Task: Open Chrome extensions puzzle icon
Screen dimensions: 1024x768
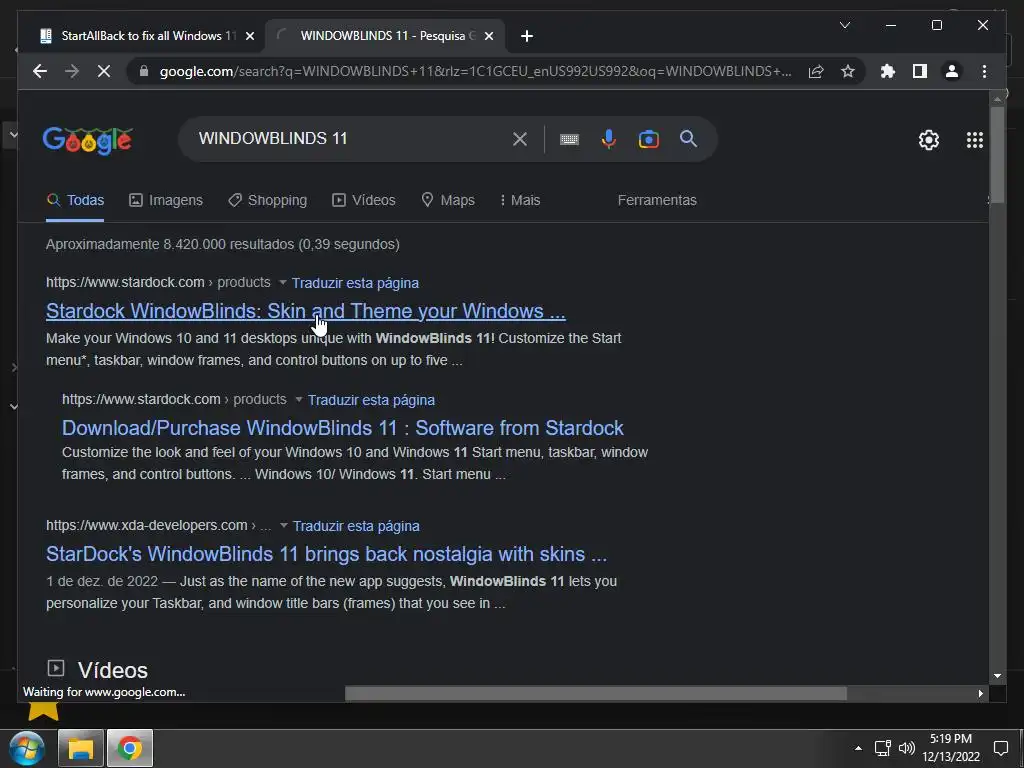Action: [888, 71]
